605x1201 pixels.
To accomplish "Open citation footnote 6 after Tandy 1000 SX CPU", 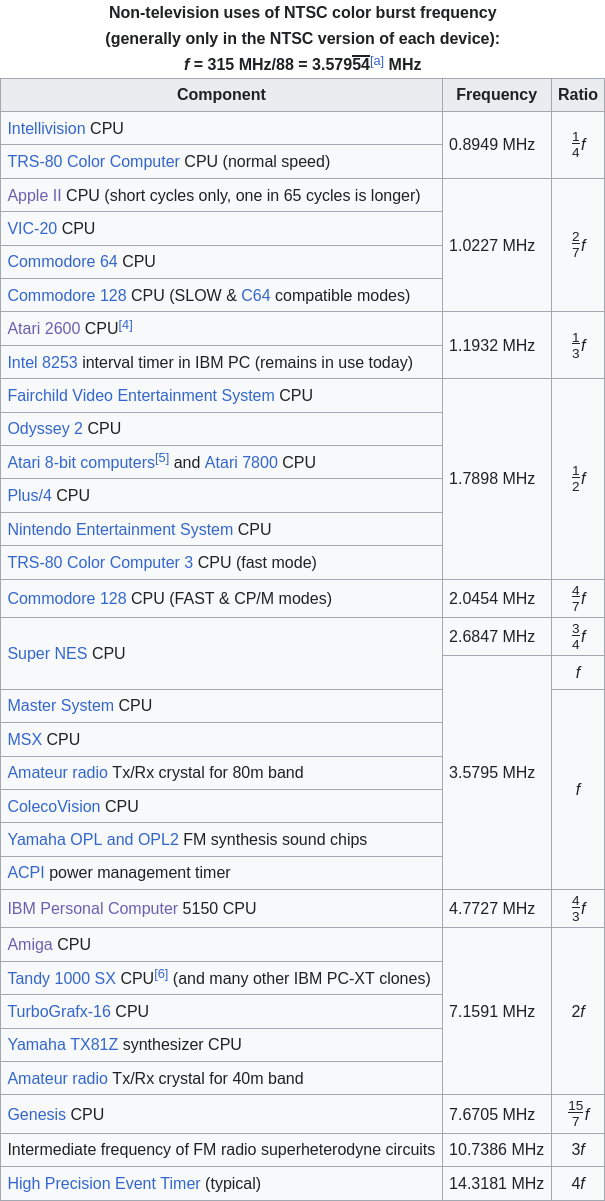I will (161, 974).
